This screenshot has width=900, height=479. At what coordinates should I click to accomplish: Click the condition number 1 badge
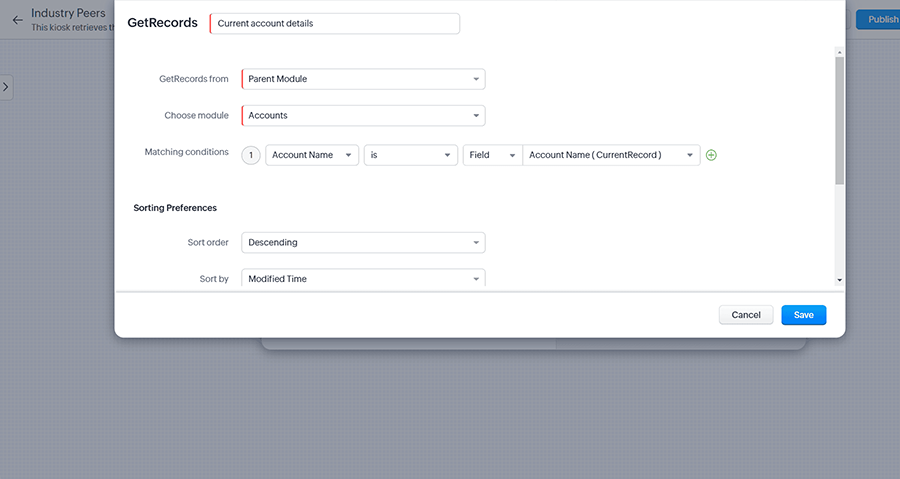[251, 155]
